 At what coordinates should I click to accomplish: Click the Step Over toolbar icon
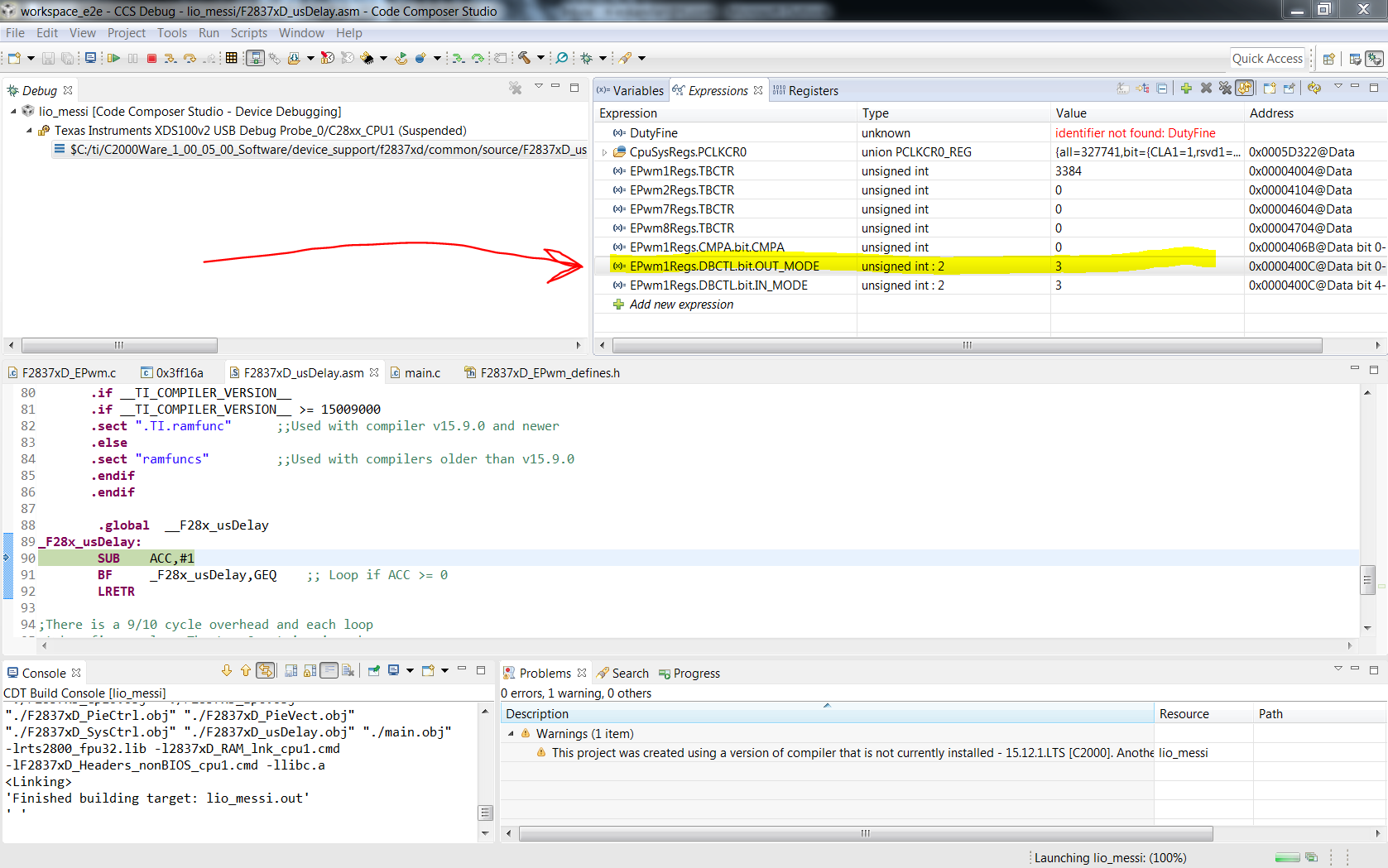point(190,58)
